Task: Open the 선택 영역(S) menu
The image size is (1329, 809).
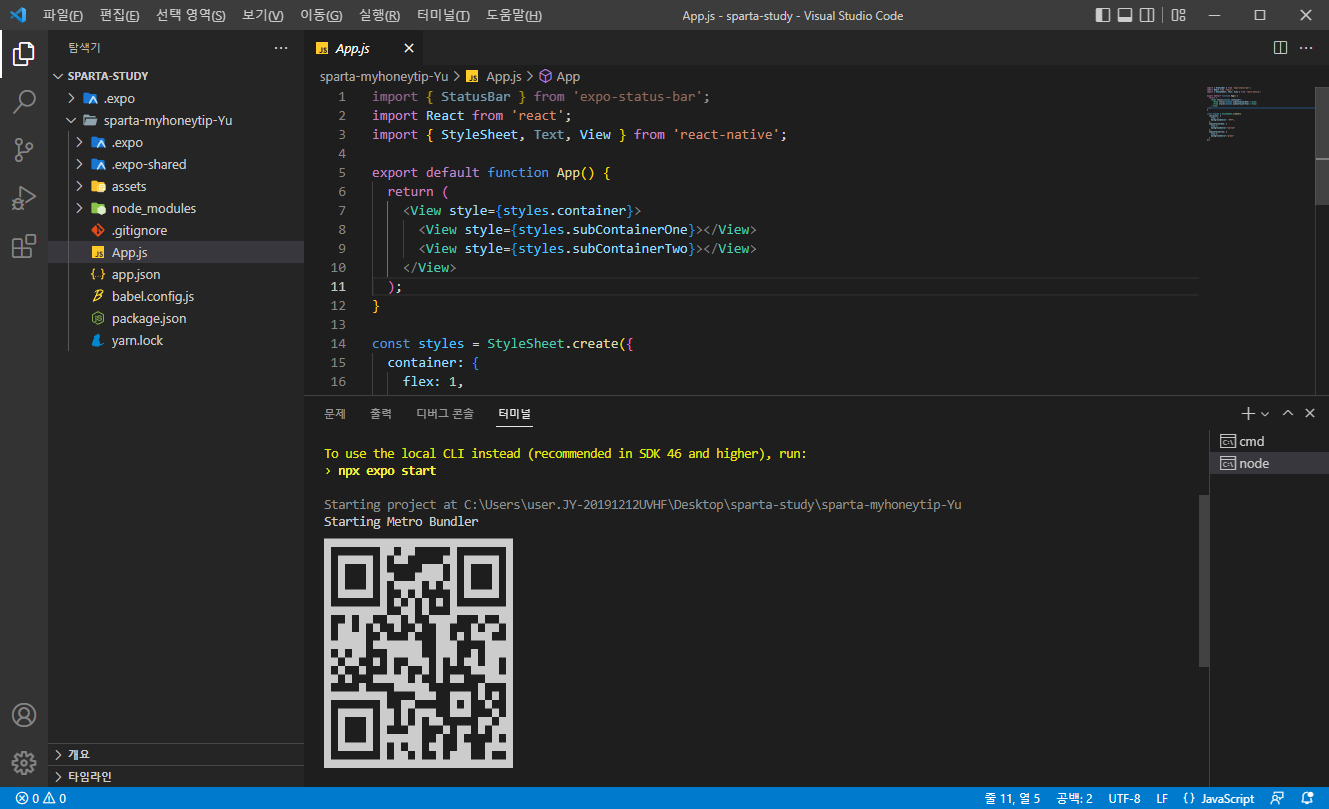Action: pos(190,15)
